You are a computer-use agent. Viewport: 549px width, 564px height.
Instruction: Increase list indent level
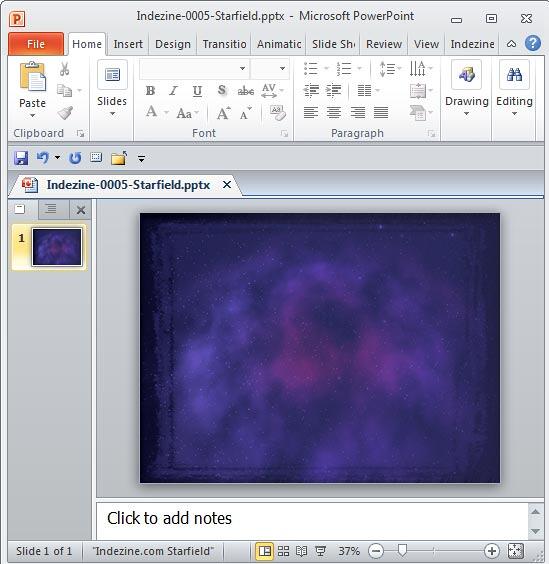point(333,90)
